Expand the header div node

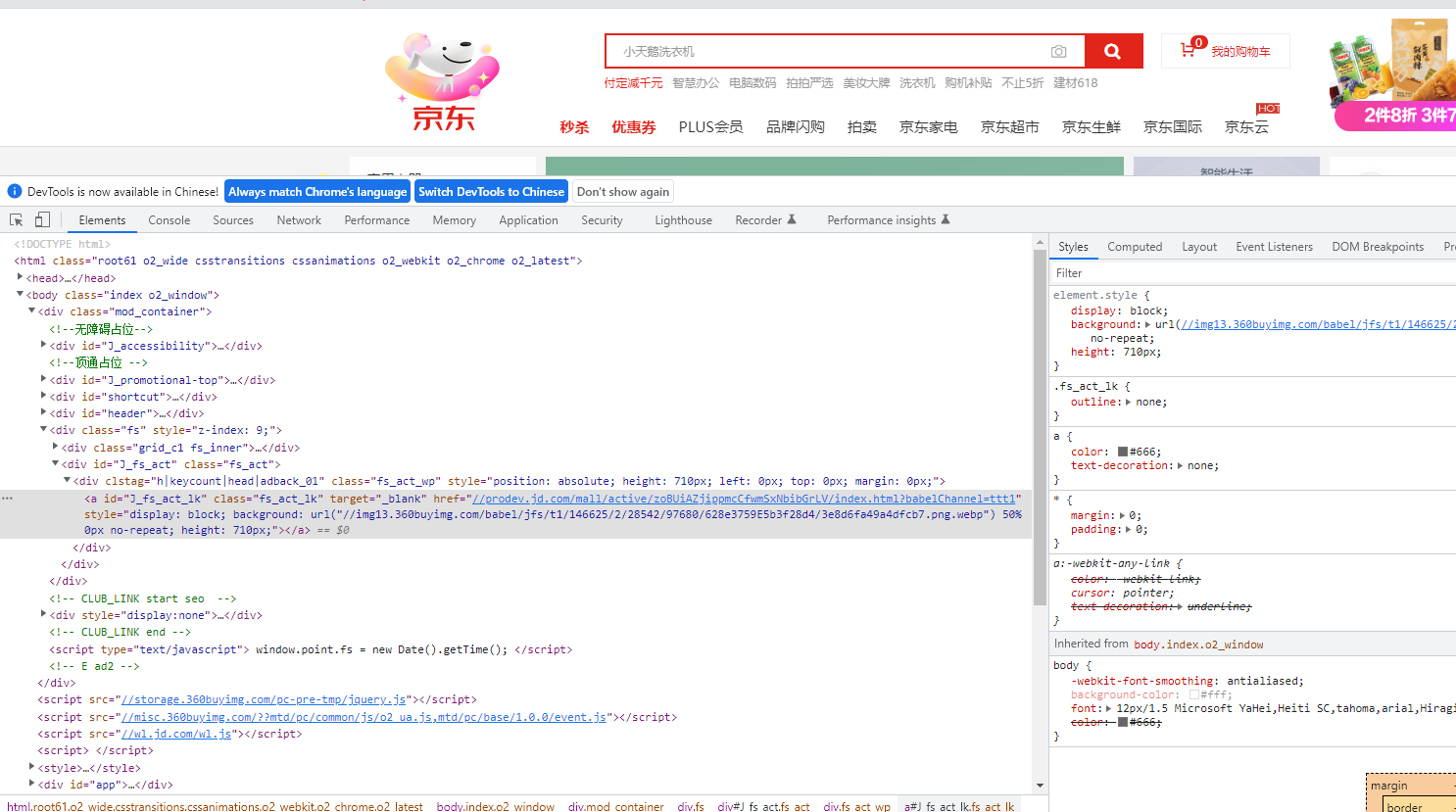pos(44,412)
